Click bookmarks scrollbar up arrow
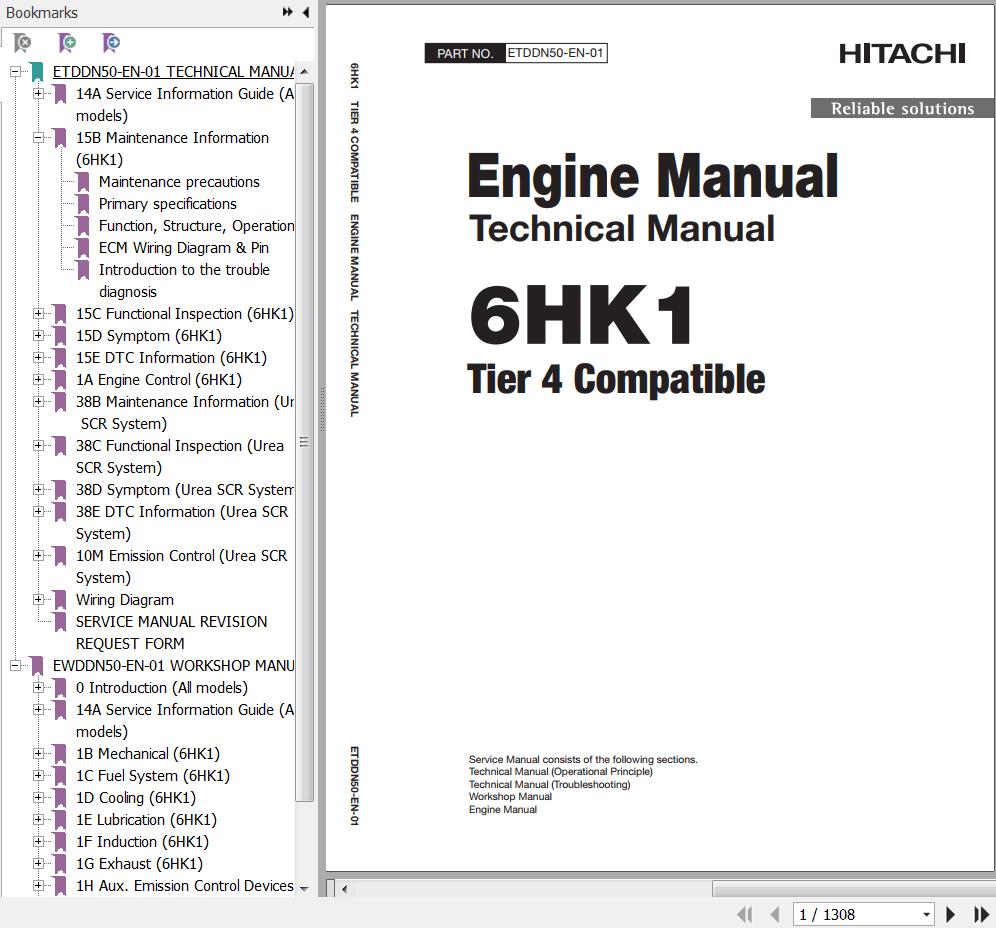 pos(304,72)
